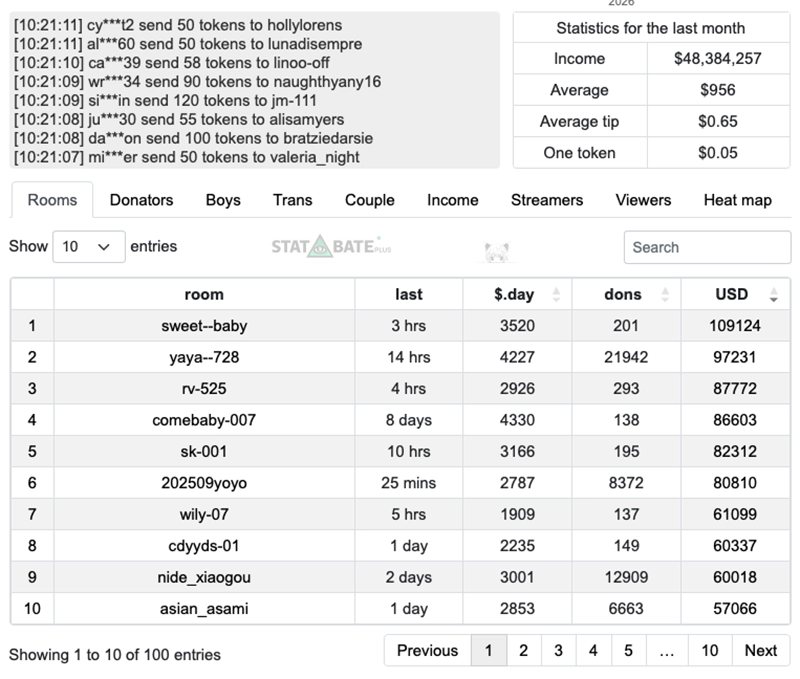
Task: Select the sweet--baby room row
Action: pyautogui.click(x=204, y=326)
